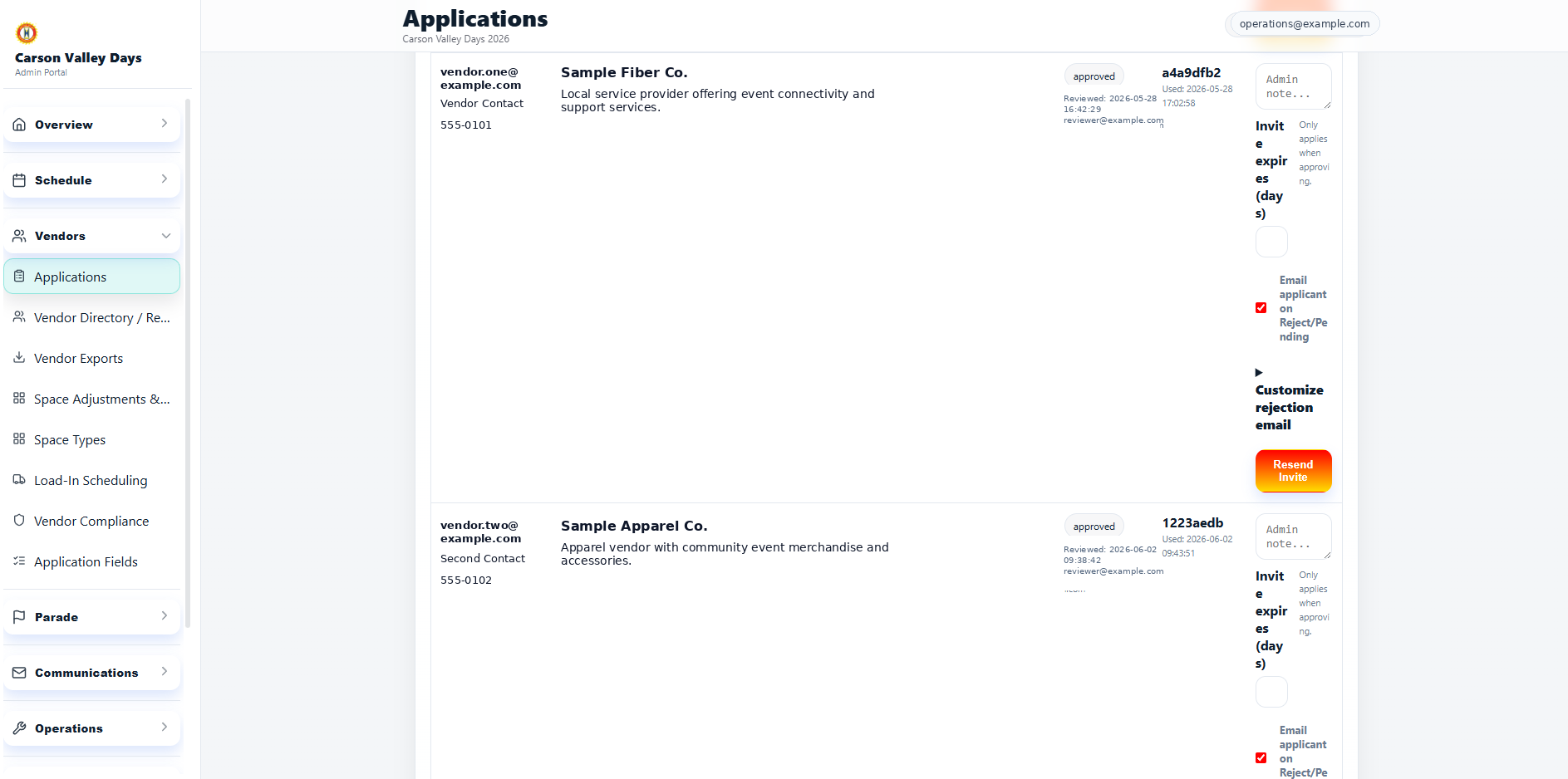This screenshot has width=1568, height=779.
Task: Click phone number 555-0101
Action: coord(466,125)
